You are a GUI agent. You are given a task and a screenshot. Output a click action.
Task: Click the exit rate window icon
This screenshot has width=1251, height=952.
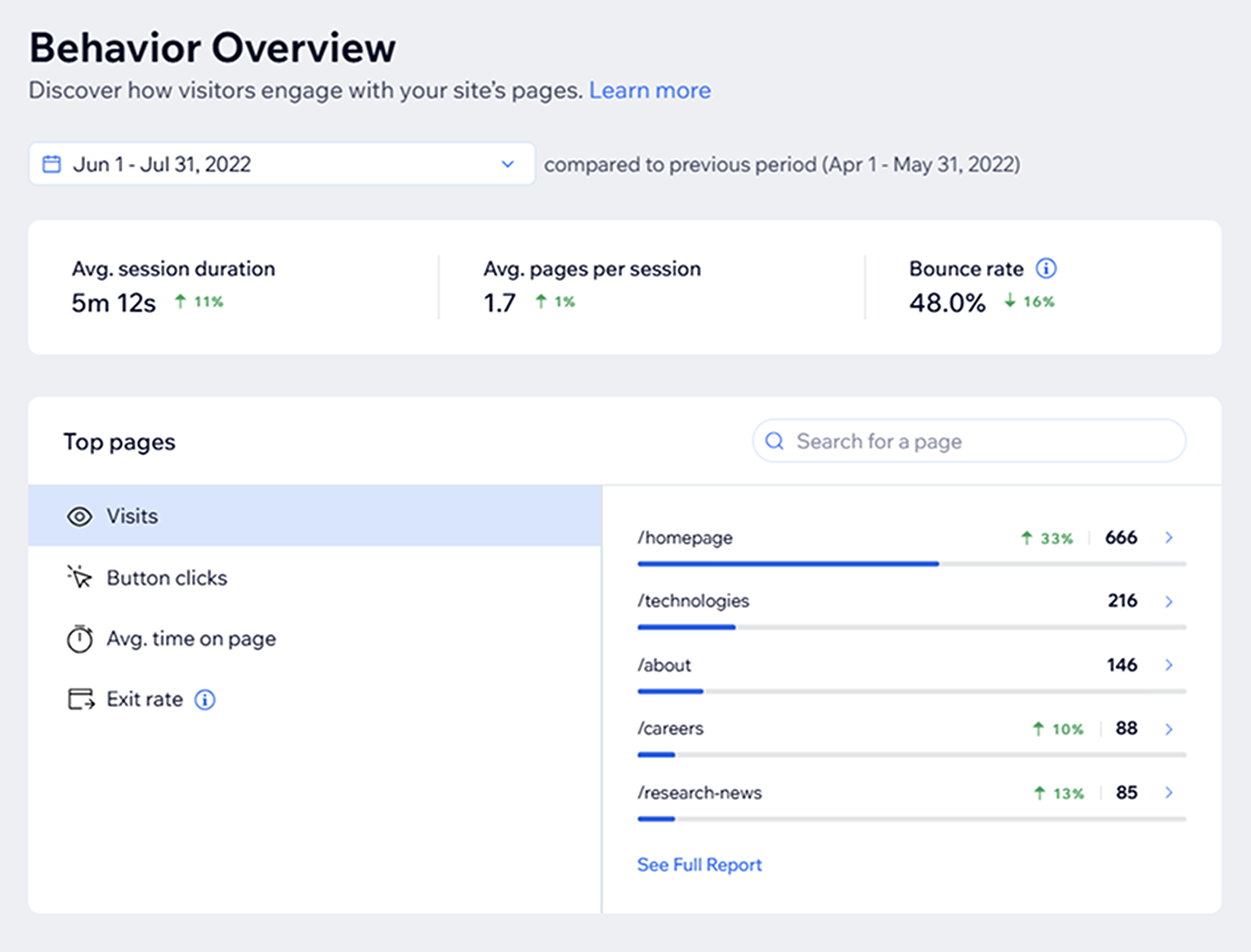pyautogui.click(x=81, y=700)
